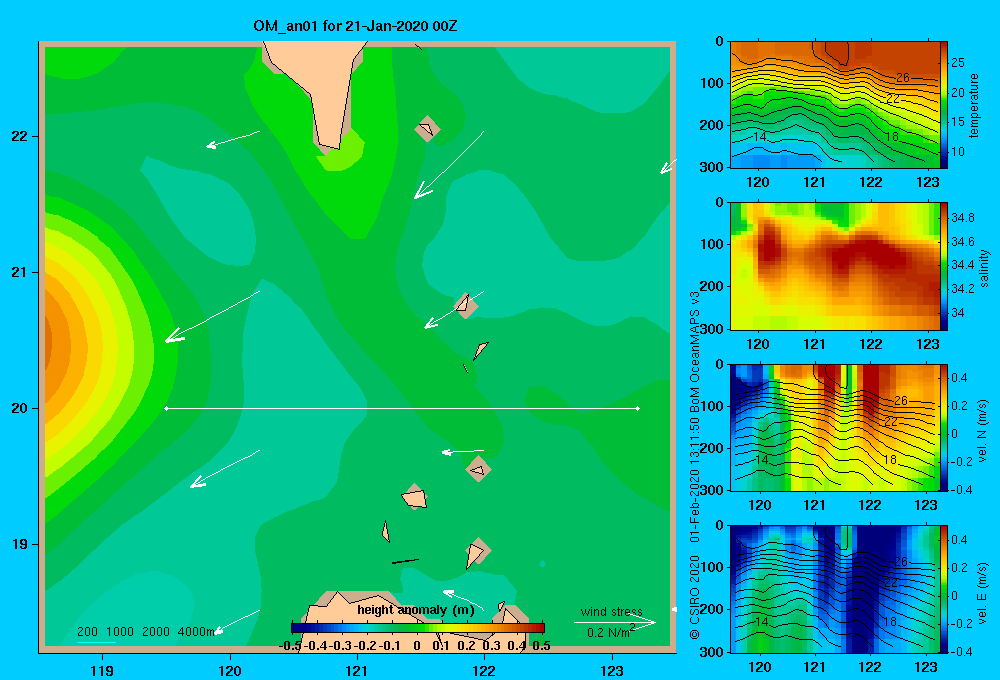Image resolution: width=1000 pixels, height=680 pixels.
Task: Click the west endpoint of the transect line
Action: (166, 408)
